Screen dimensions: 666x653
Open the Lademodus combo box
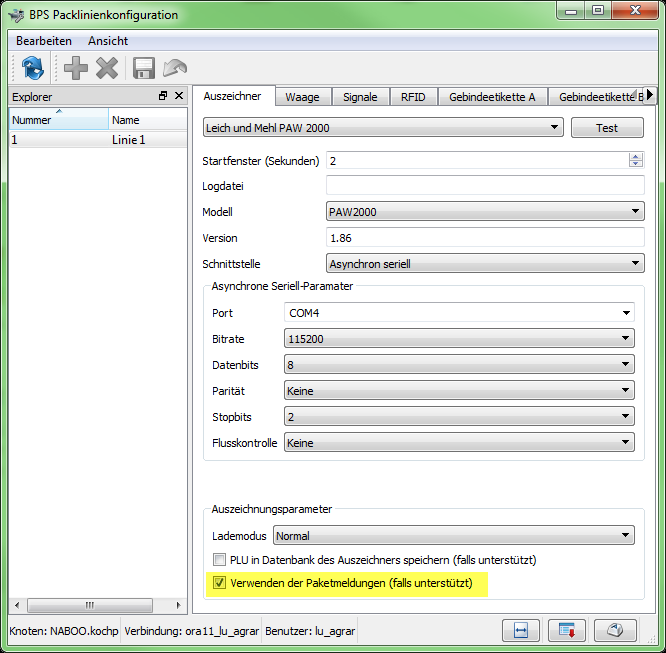[x=454, y=536]
